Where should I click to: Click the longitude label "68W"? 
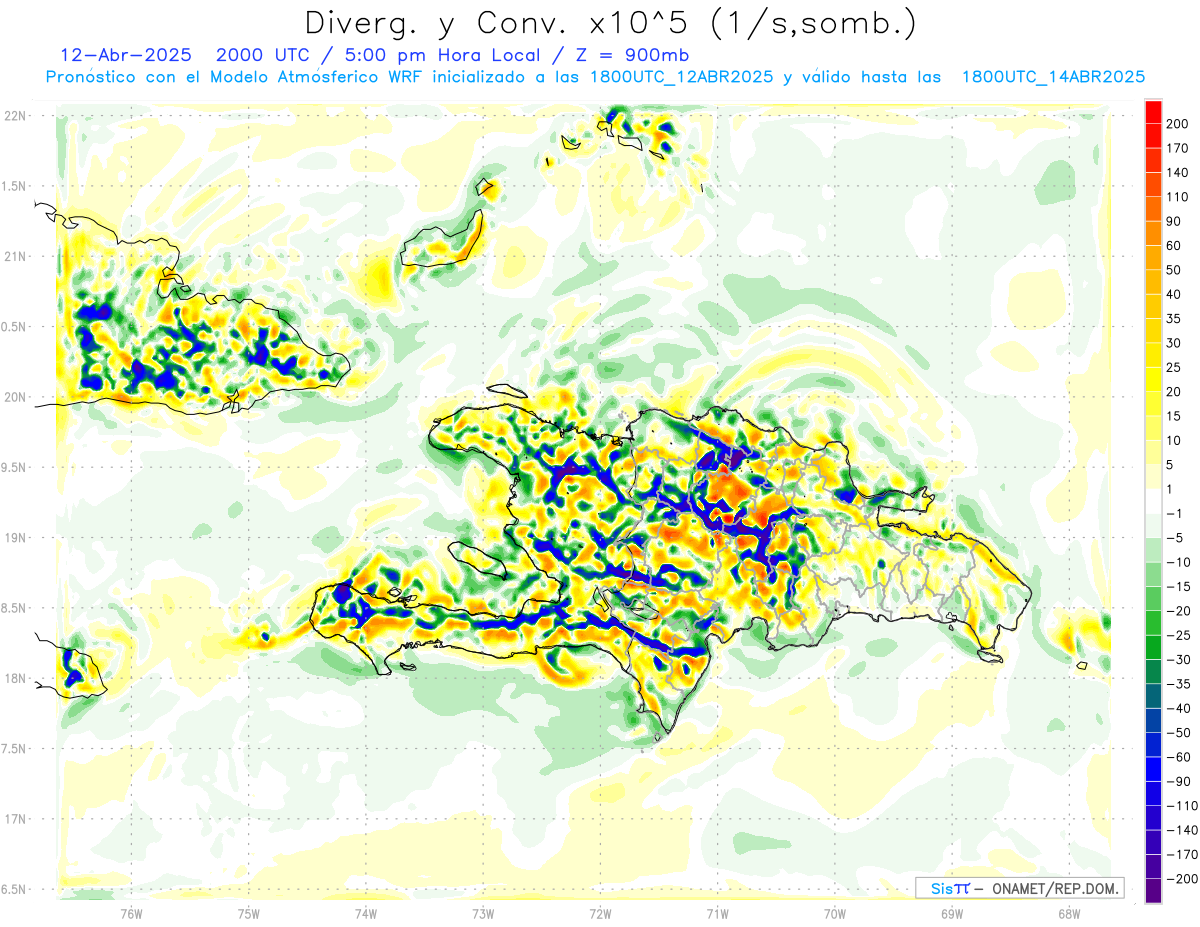point(1069,914)
